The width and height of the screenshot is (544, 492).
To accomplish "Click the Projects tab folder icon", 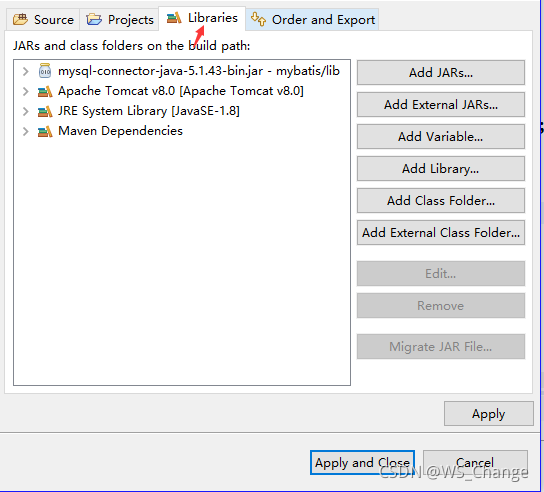I will point(94,19).
